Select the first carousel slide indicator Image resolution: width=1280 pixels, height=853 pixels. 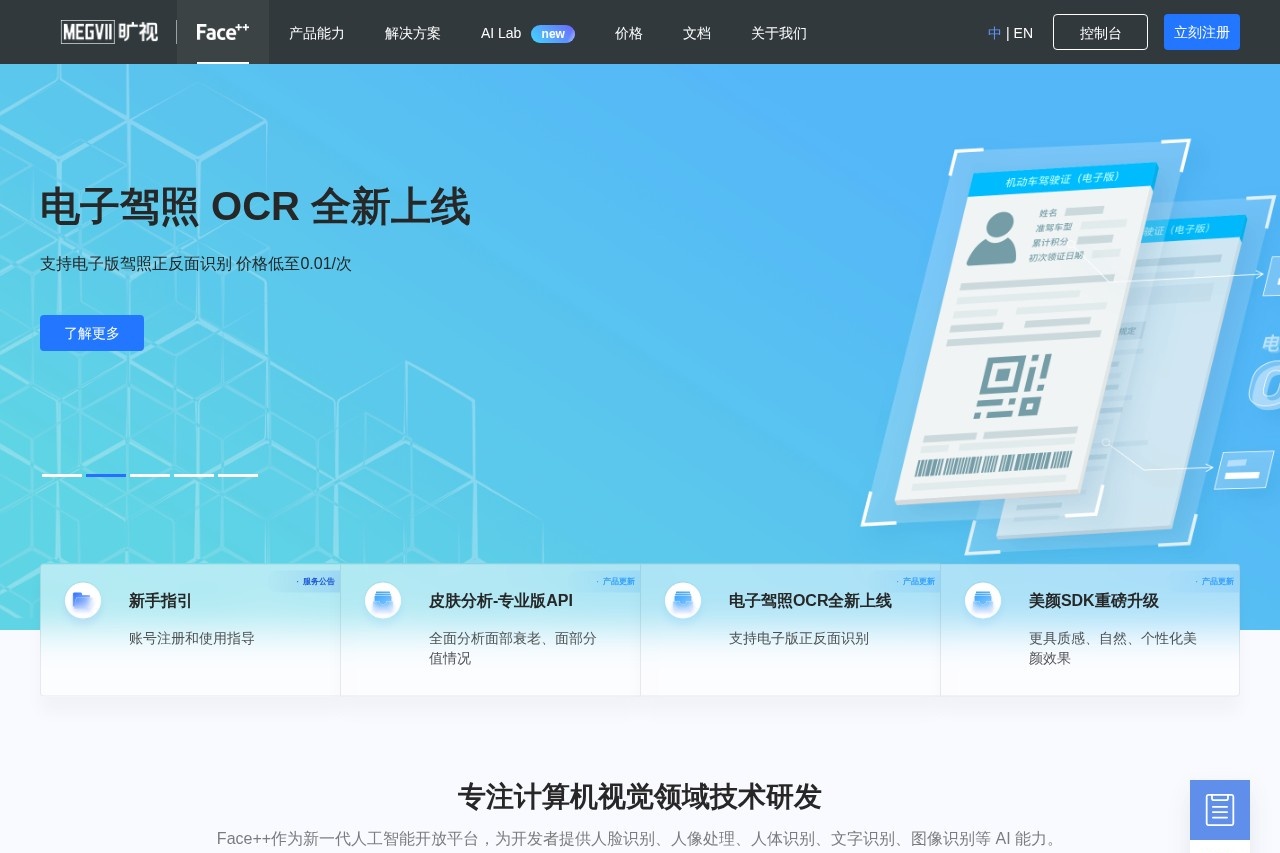[62, 475]
